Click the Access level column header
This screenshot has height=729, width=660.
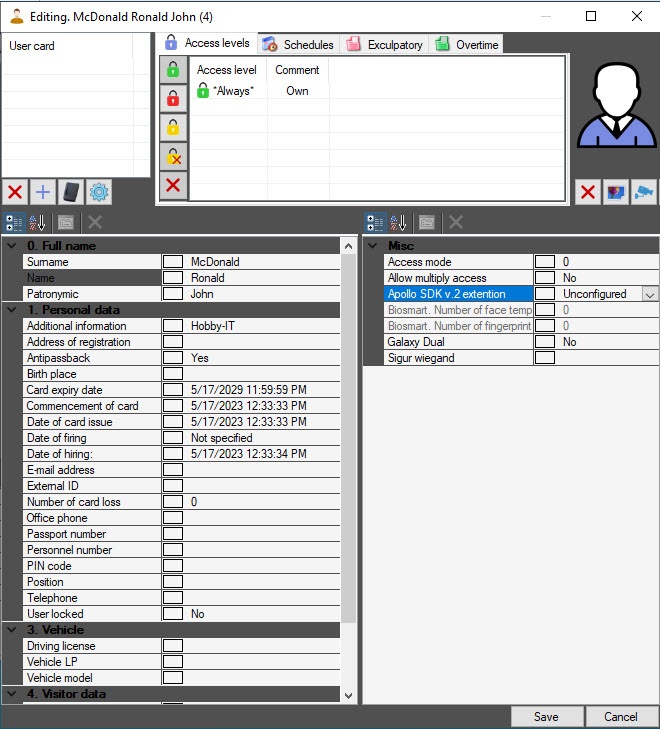coord(227,70)
